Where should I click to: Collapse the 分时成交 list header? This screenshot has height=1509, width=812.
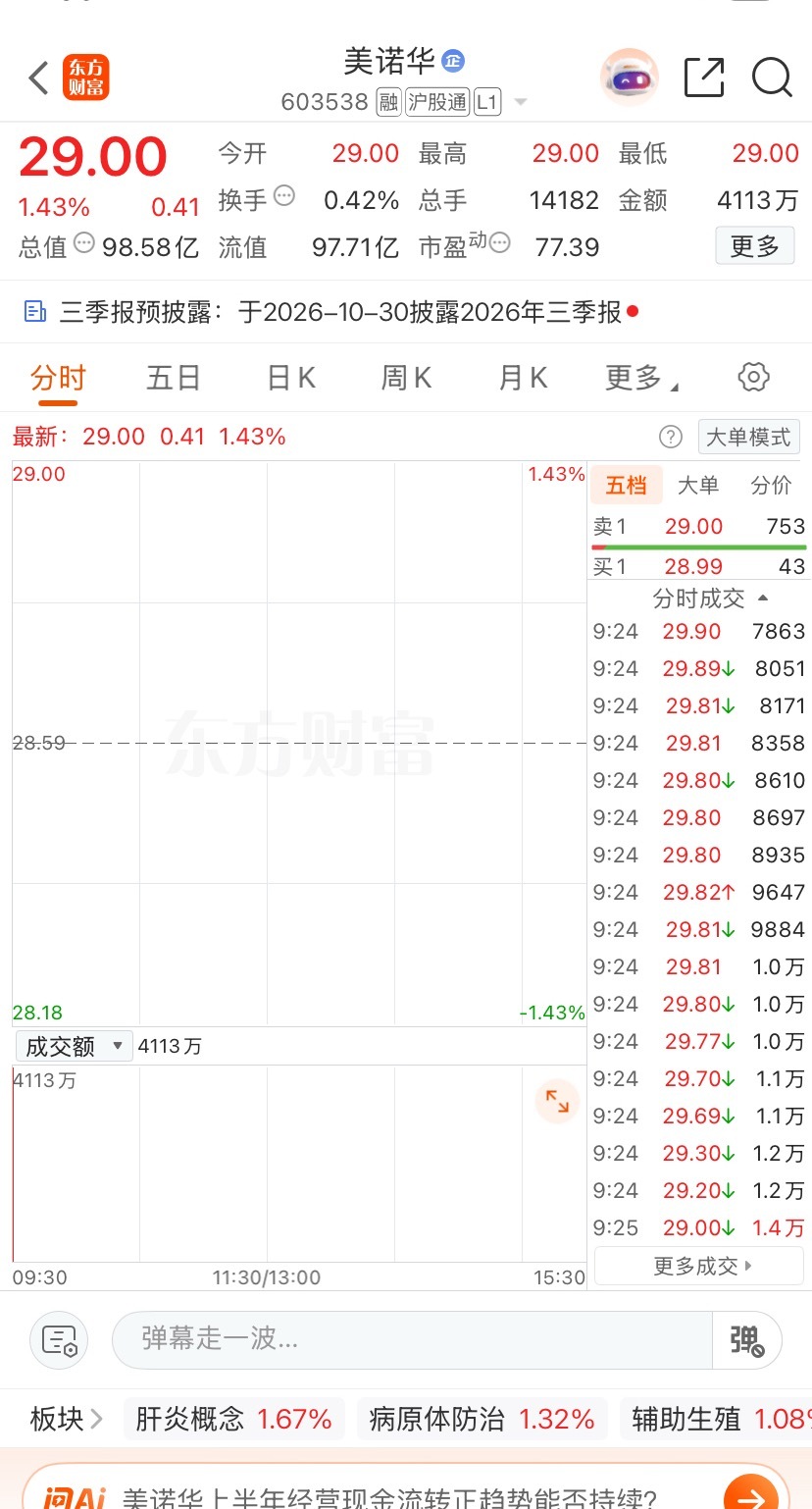pos(711,598)
